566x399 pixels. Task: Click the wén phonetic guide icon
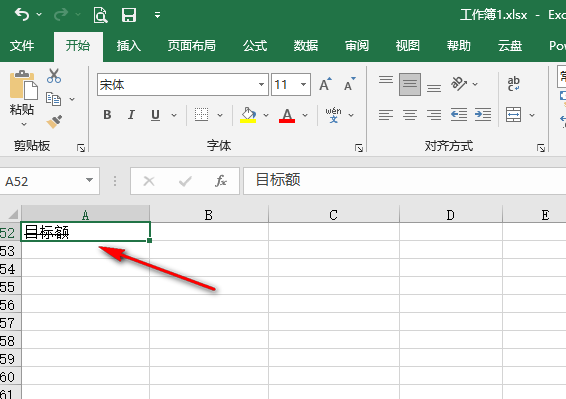(x=333, y=115)
